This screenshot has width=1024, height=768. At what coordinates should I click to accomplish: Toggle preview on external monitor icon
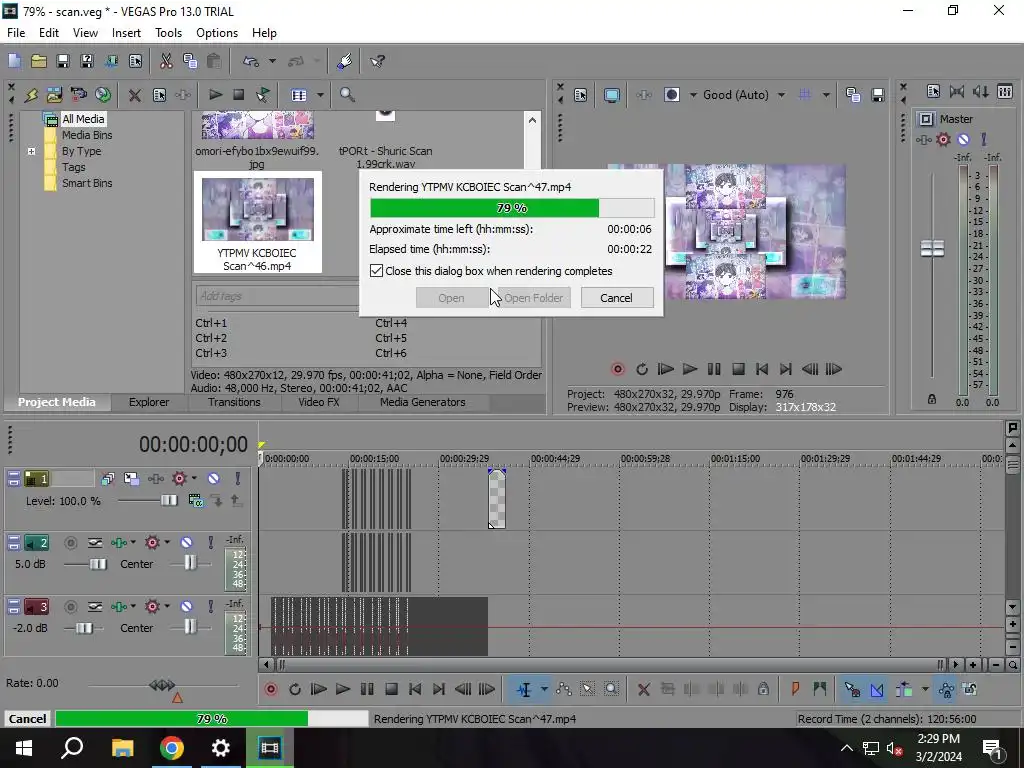(612, 95)
